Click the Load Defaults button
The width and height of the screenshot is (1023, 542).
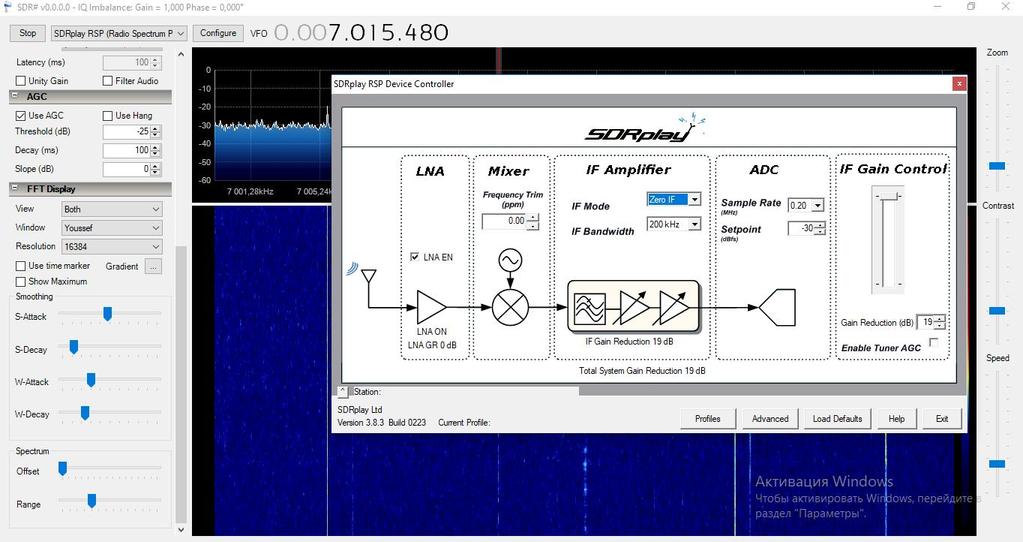click(x=838, y=419)
